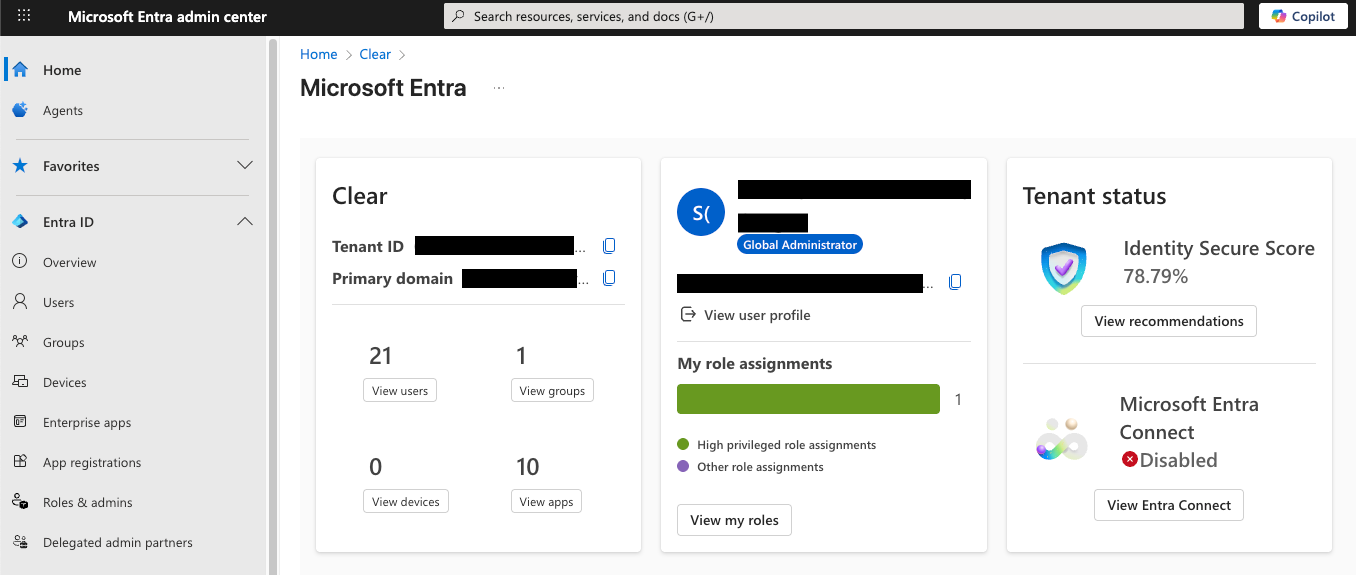Click the Users person icon

(x=20, y=302)
